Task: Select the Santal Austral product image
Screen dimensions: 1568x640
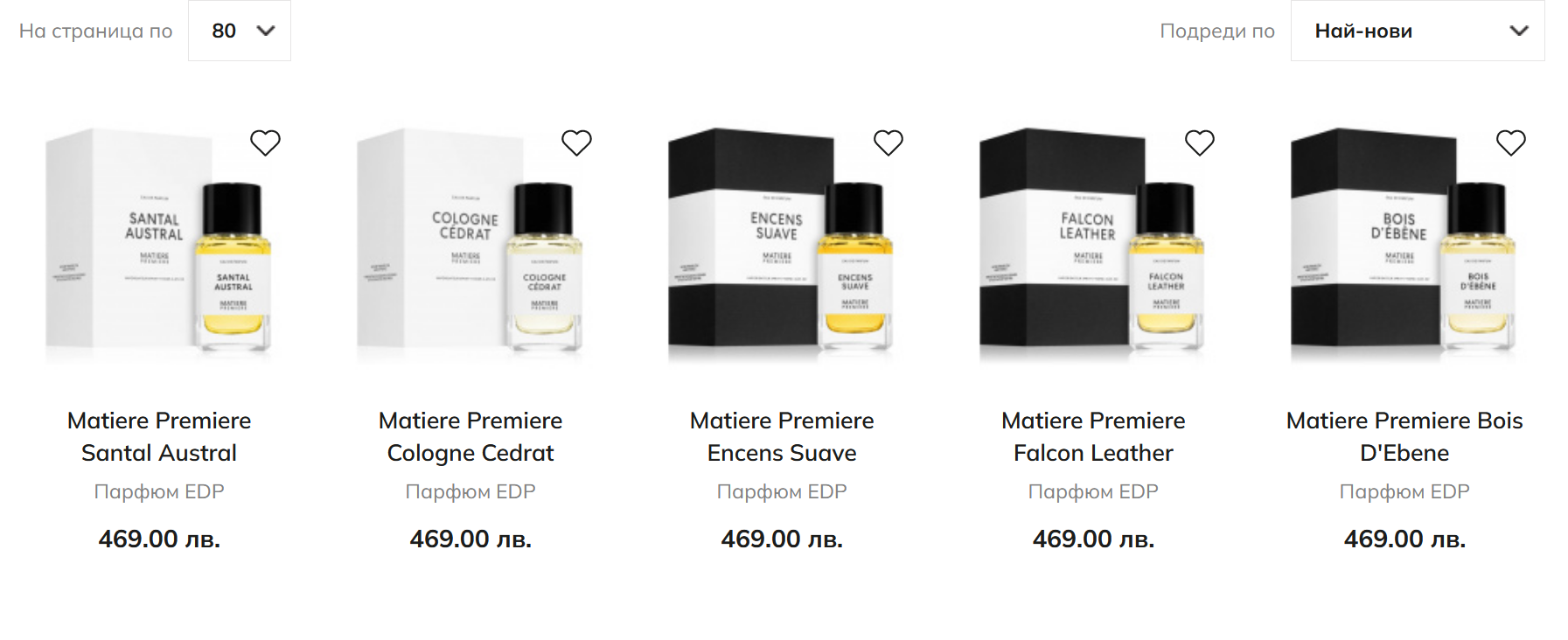Action: pyautogui.click(x=159, y=245)
